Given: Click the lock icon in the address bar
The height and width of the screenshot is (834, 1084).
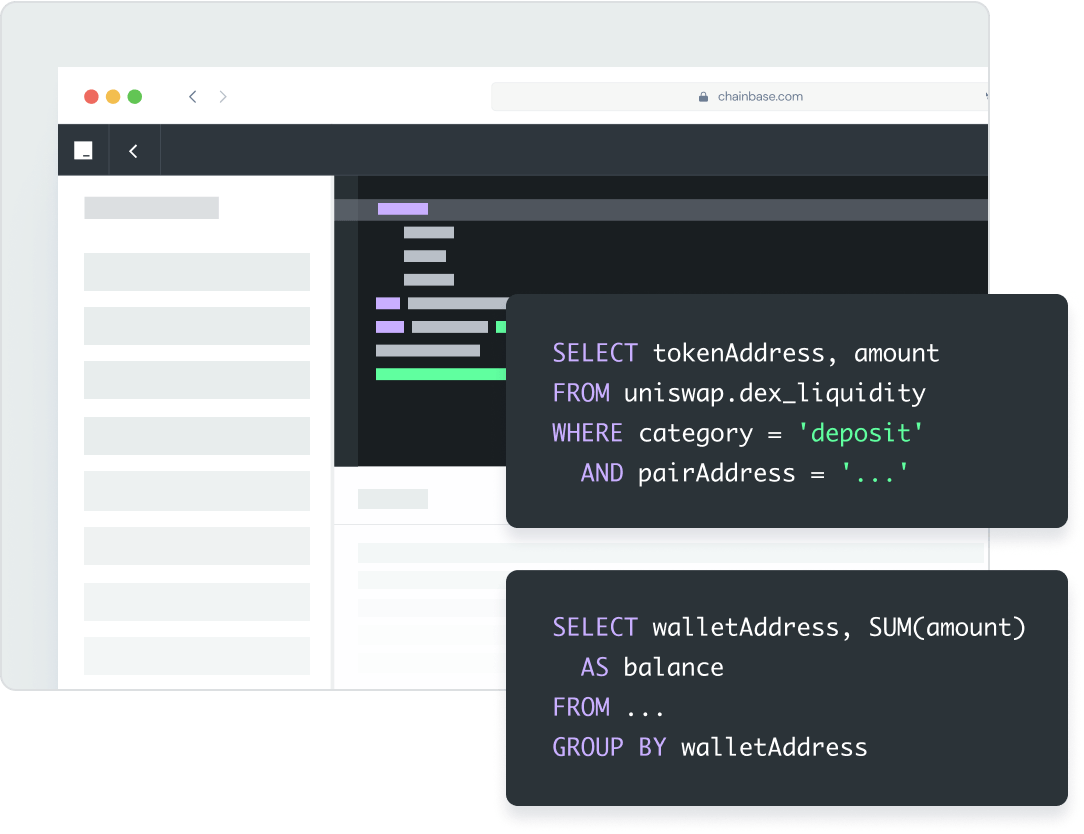Looking at the screenshot, I should coord(705,96).
